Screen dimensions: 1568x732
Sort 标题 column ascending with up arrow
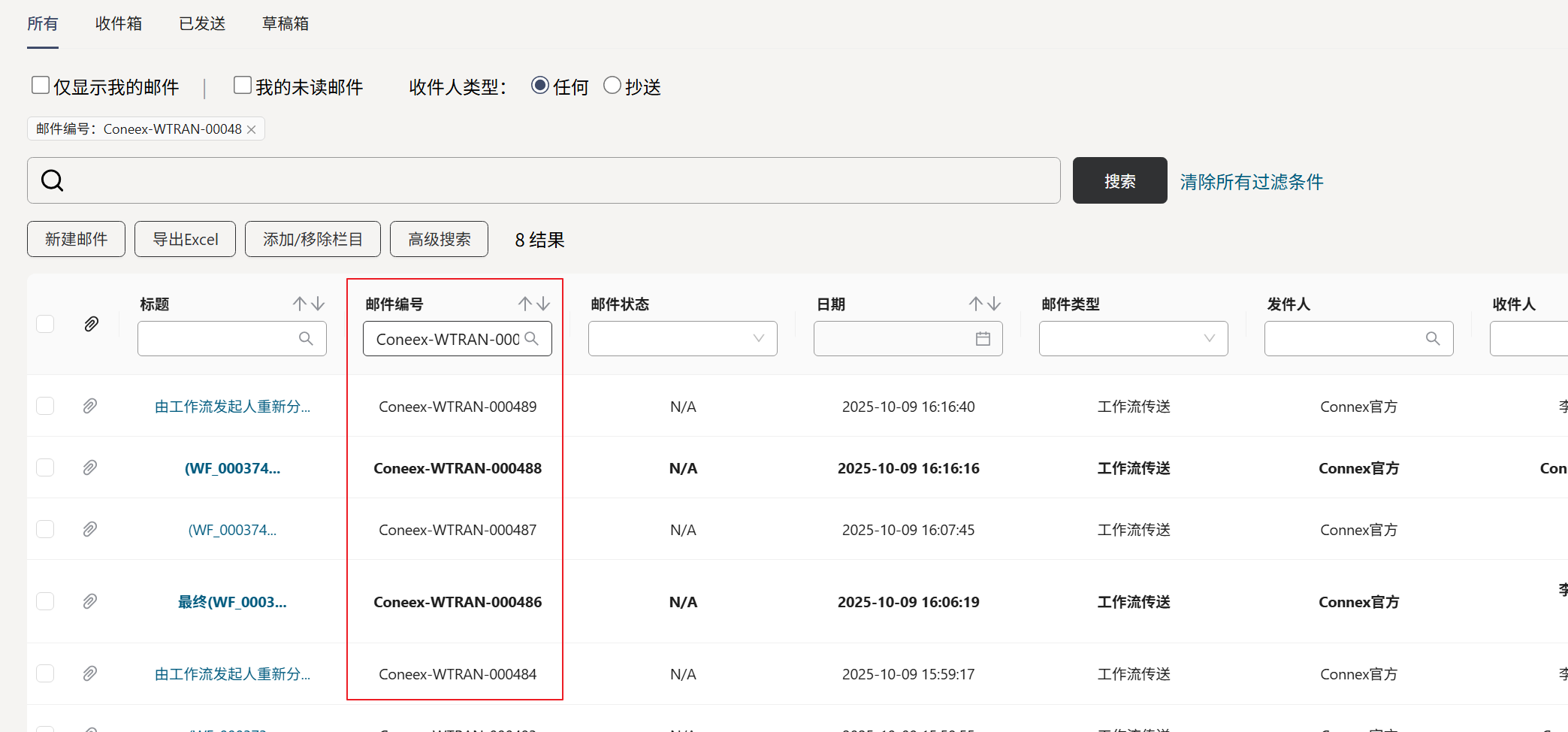pyautogui.click(x=300, y=304)
